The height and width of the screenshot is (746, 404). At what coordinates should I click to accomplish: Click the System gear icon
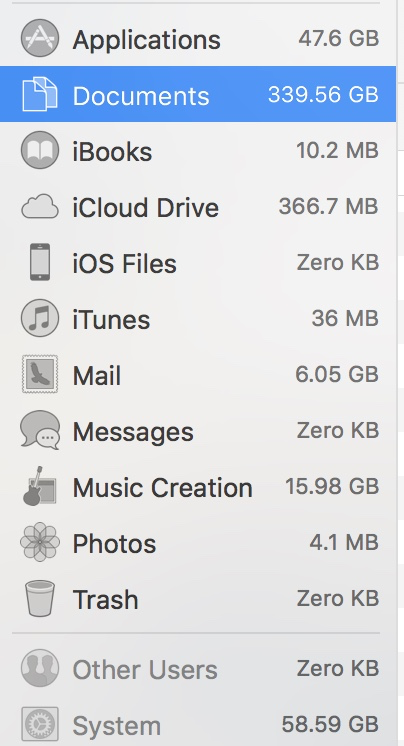[40, 725]
